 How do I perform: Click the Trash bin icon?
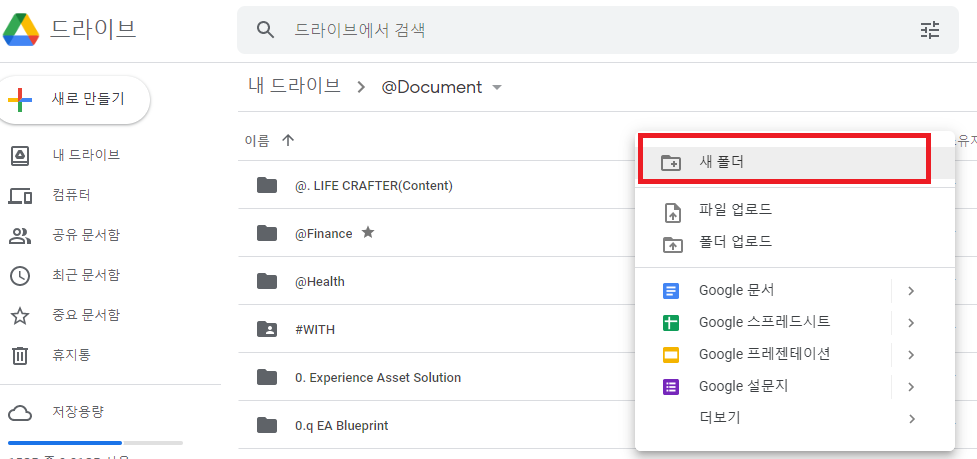pyautogui.click(x=20, y=356)
